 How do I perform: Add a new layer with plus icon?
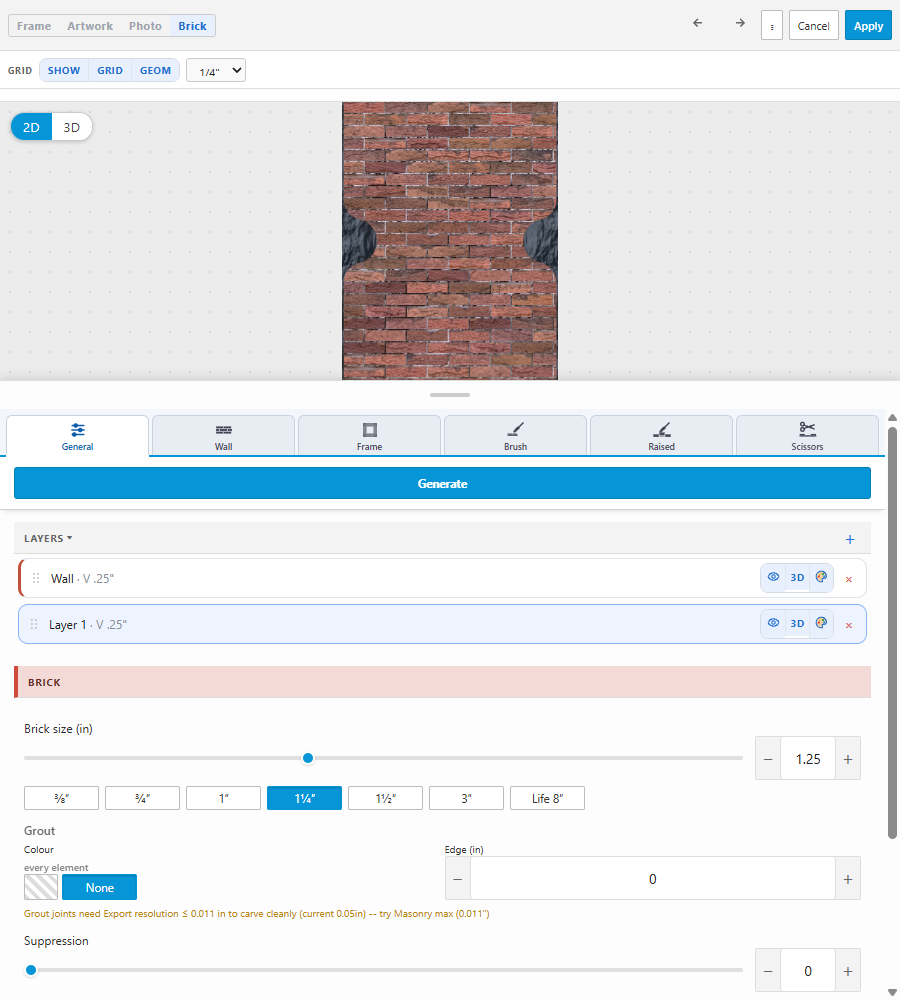tap(850, 540)
